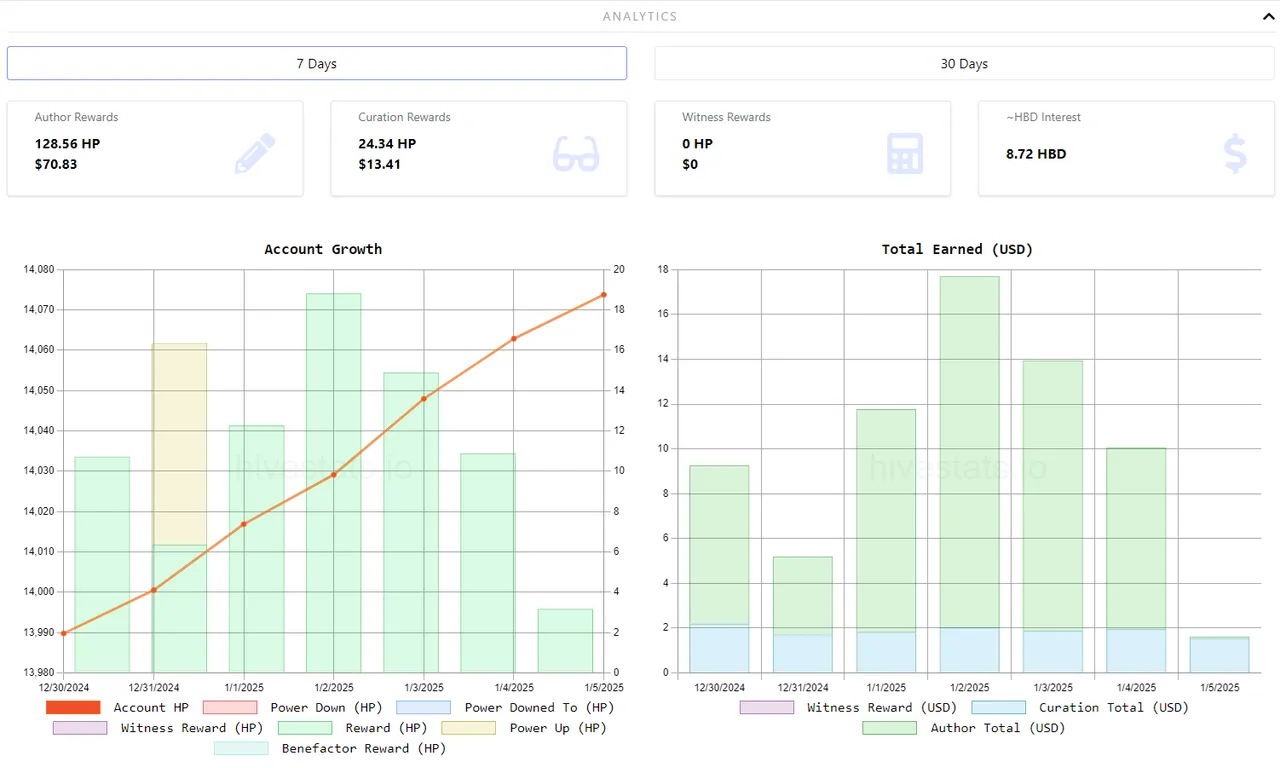The height and width of the screenshot is (768, 1280).
Task: Click the Curation Total bar for 1/5/2025
Action: point(1219,655)
